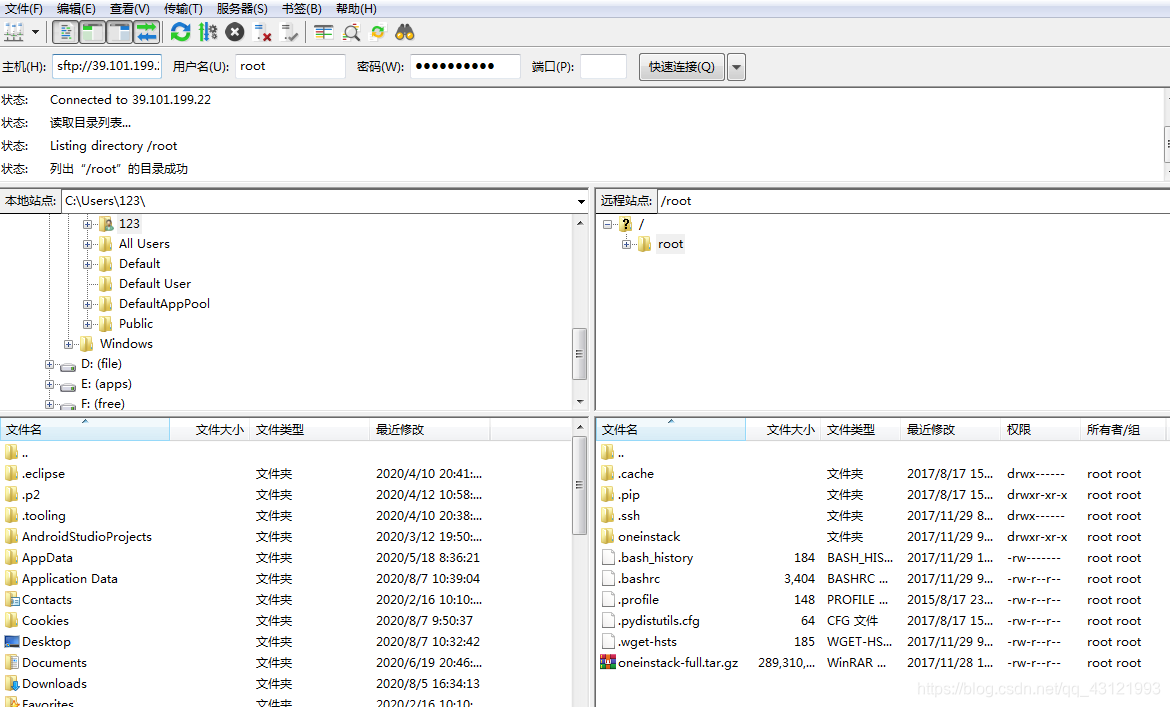Image resolution: width=1170 pixels, height=707 pixels.
Task: Collapse the remote root / node
Action: 607,224
